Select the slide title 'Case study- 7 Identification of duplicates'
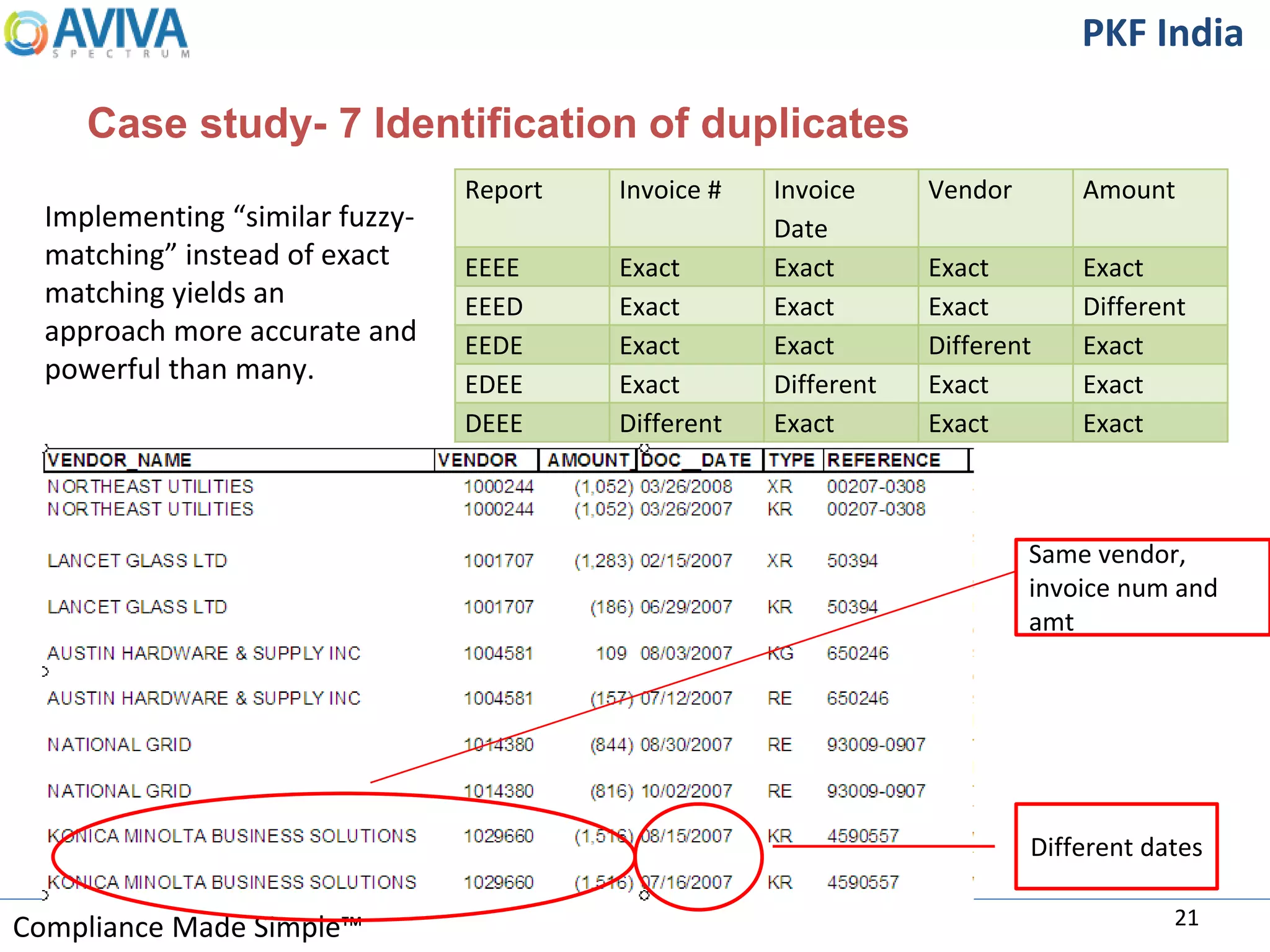 coord(498,123)
